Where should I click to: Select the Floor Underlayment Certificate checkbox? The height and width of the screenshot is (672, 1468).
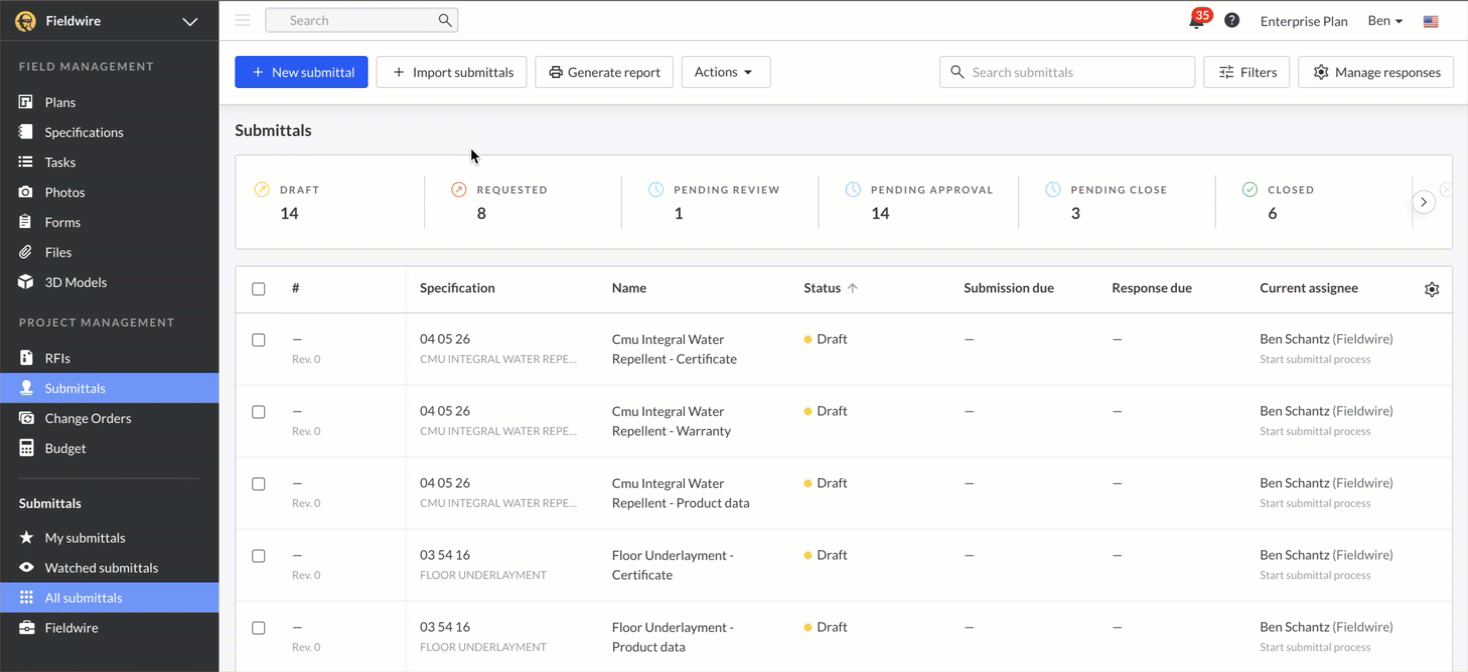tap(258, 556)
